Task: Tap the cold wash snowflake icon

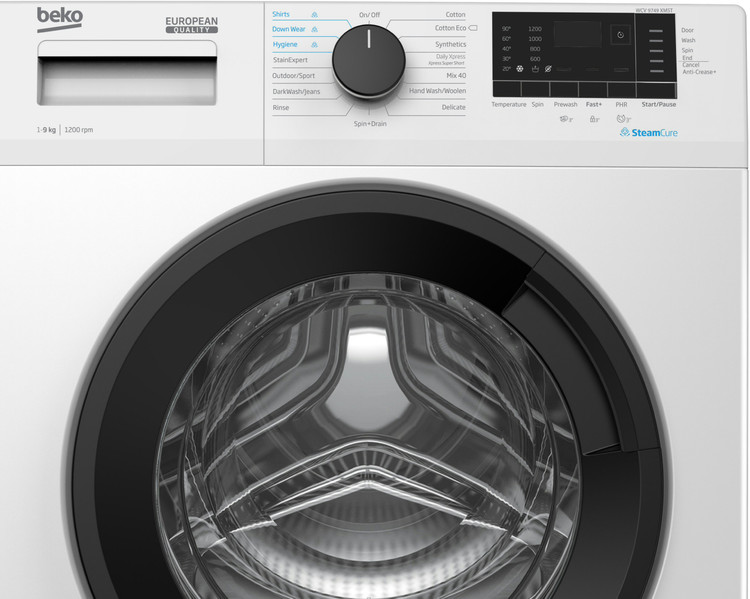Action: pos(520,69)
